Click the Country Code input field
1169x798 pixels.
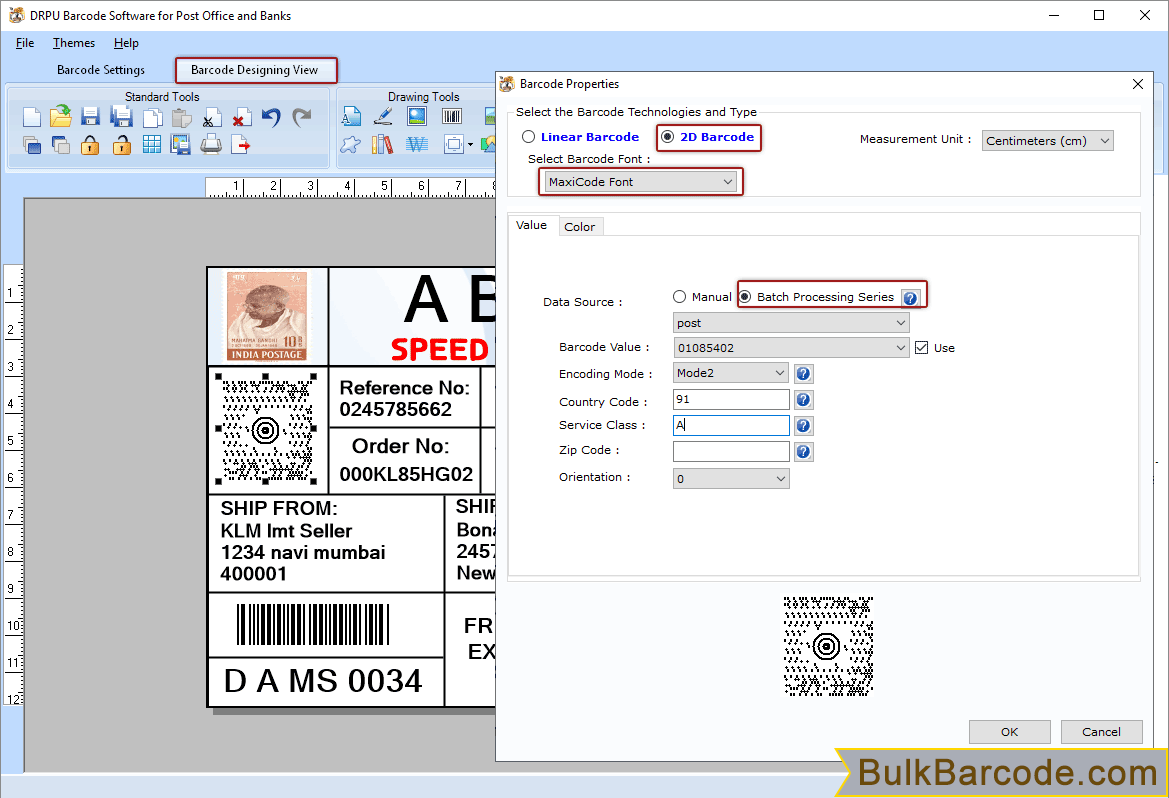click(731, 400)
